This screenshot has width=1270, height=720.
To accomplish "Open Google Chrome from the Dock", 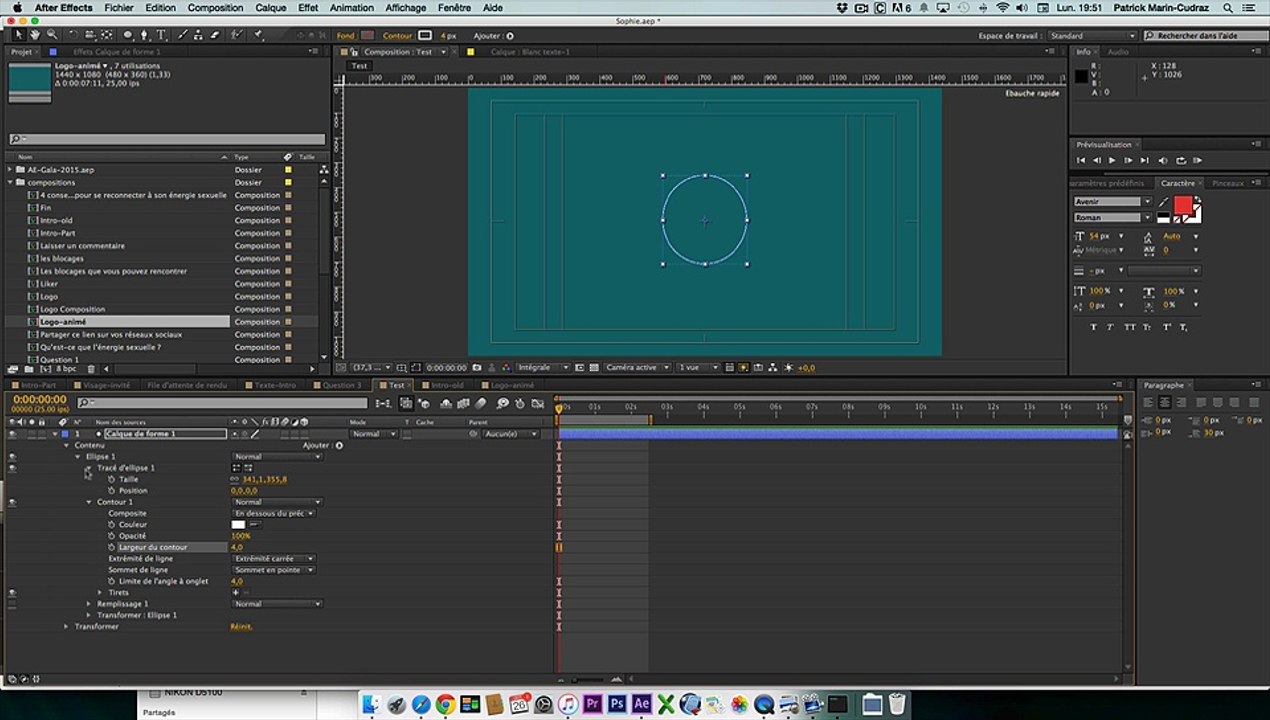I will [x=445, y=704].
